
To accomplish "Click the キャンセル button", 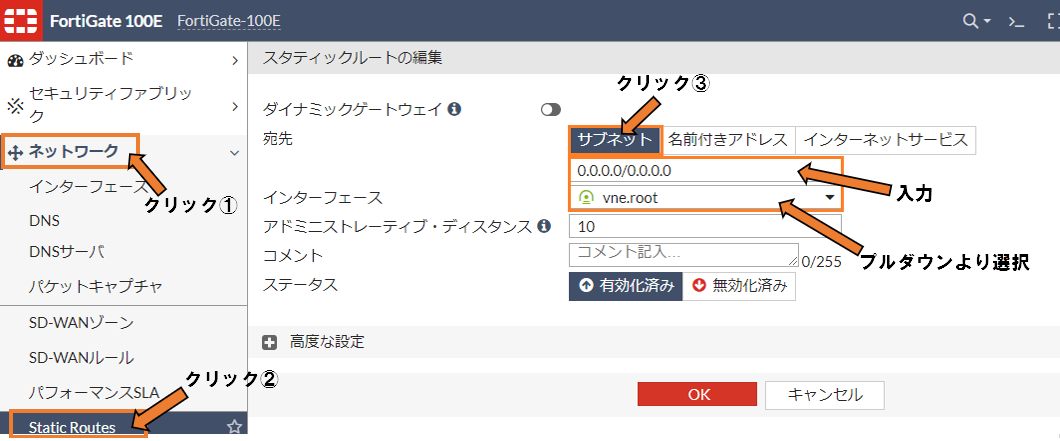I will pos(825,394).
